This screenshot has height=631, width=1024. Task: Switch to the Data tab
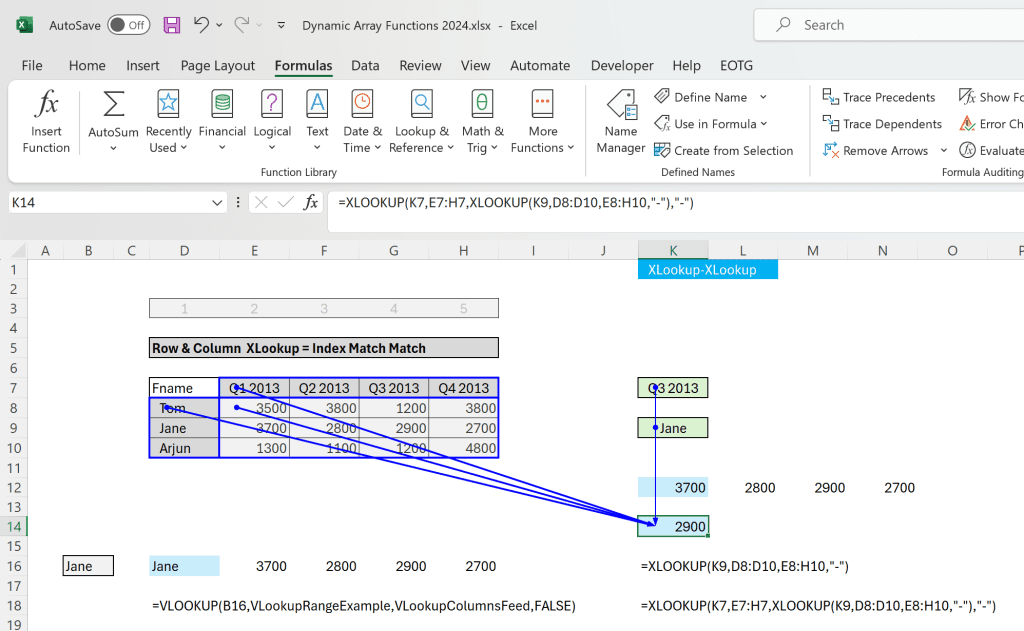[365, 66]
